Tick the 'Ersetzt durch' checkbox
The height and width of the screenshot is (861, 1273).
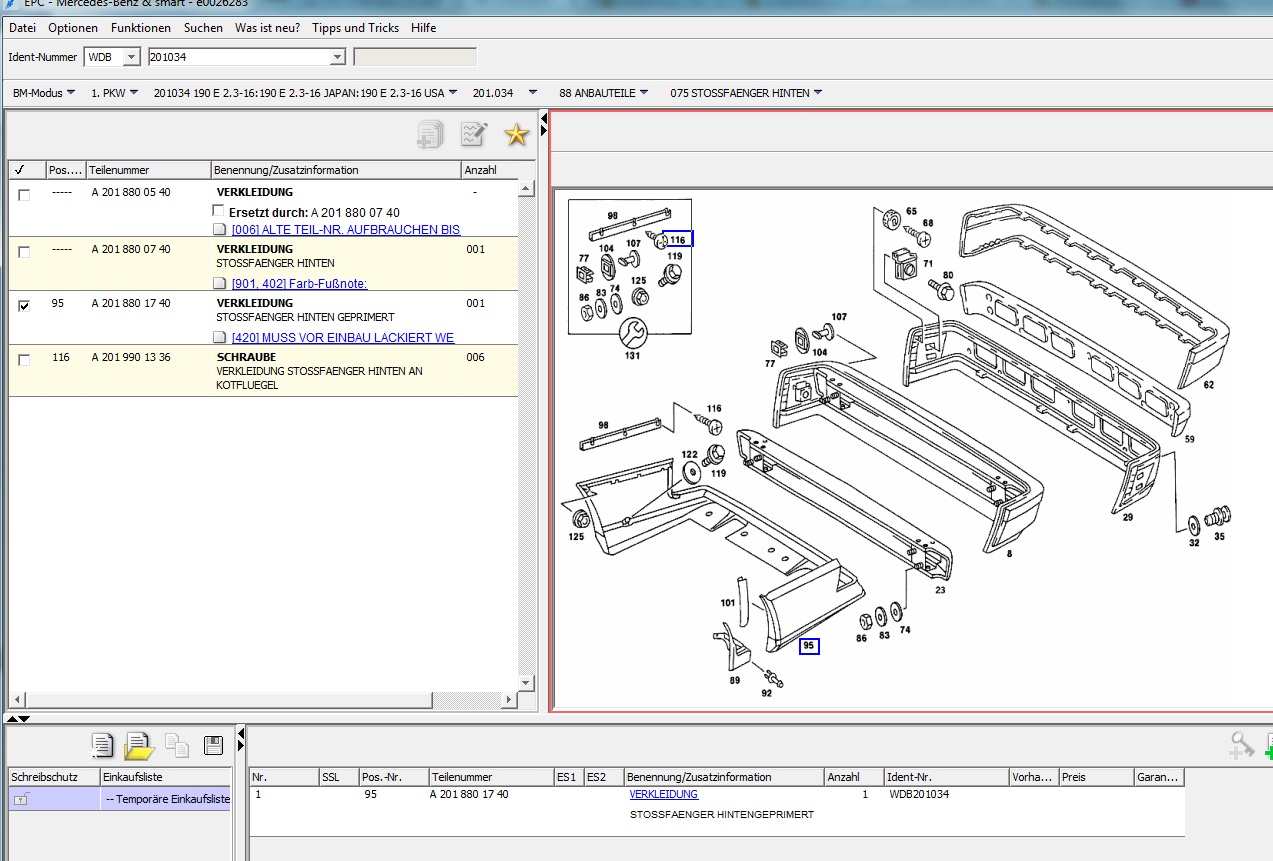pyautogui.click(x=219, y=212)
